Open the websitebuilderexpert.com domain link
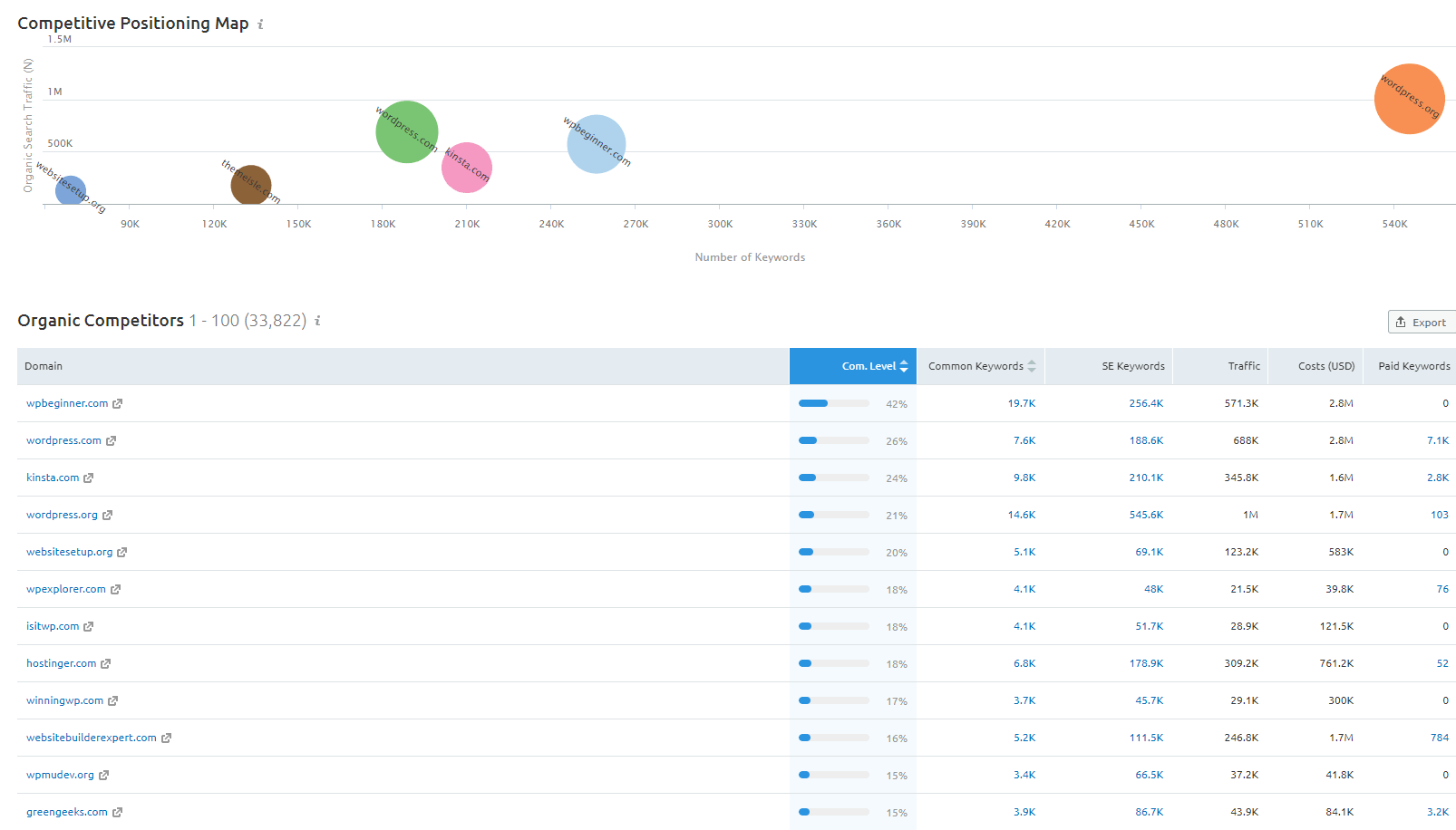 [x=92, y=738]
